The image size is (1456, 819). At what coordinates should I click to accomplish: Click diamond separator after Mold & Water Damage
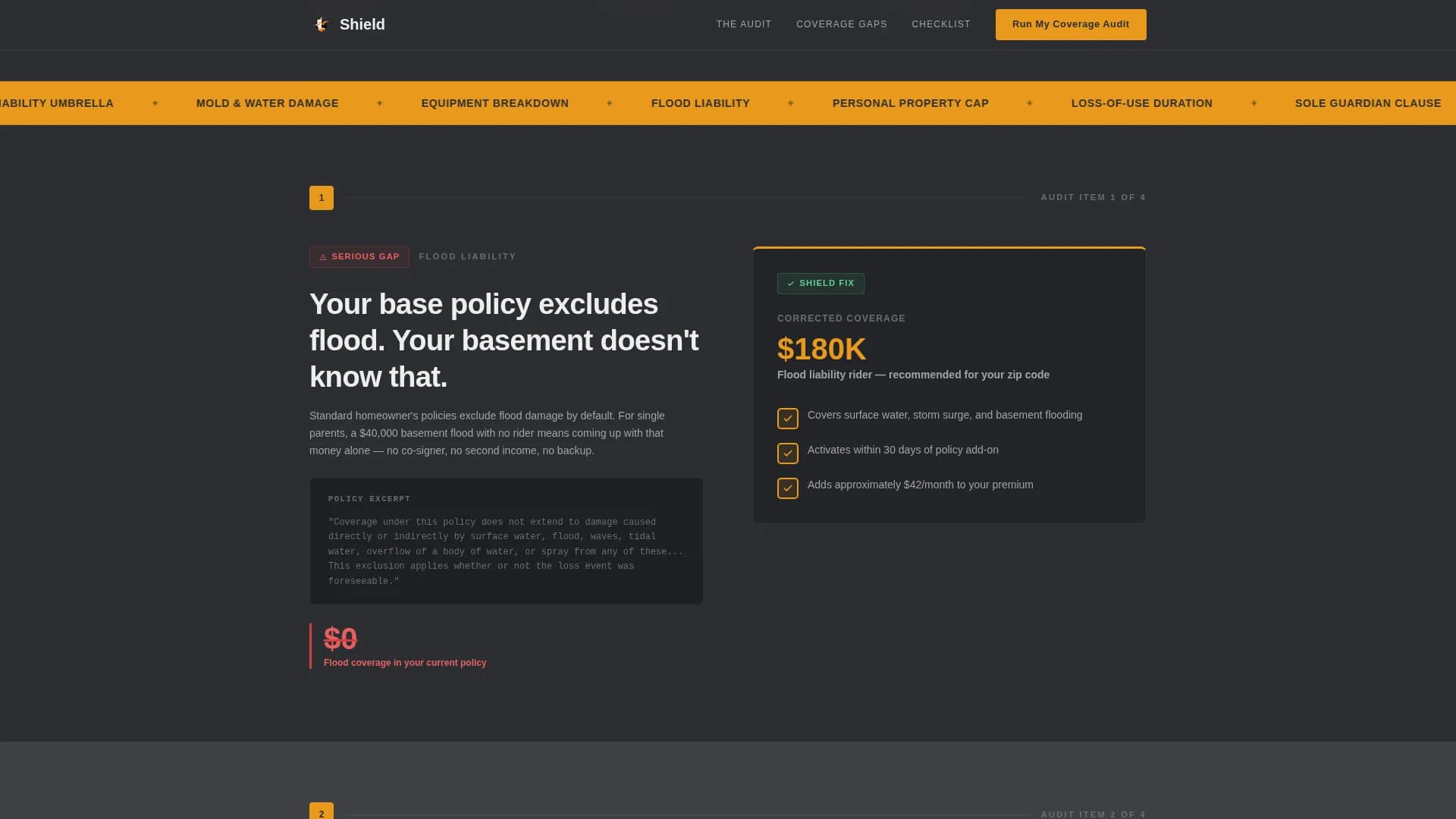click(380, 103)
